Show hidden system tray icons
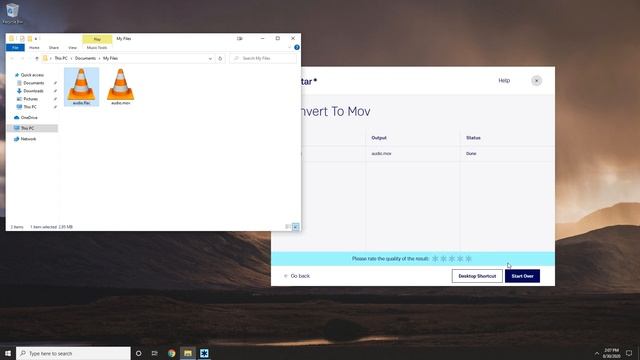 click(x=597, y=353)
